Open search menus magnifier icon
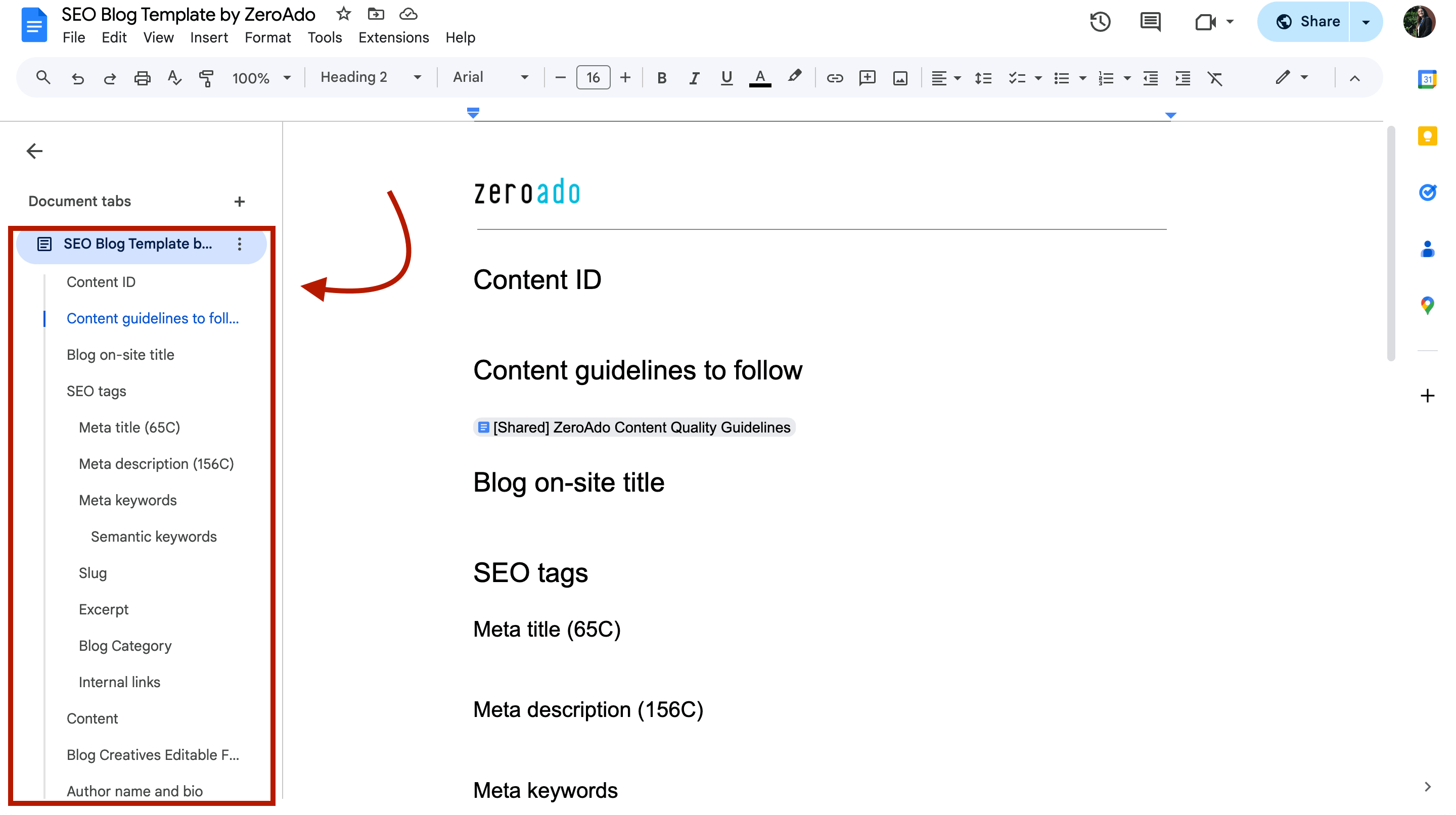This screenshot has height=815, width=1456. click(43, 78)
